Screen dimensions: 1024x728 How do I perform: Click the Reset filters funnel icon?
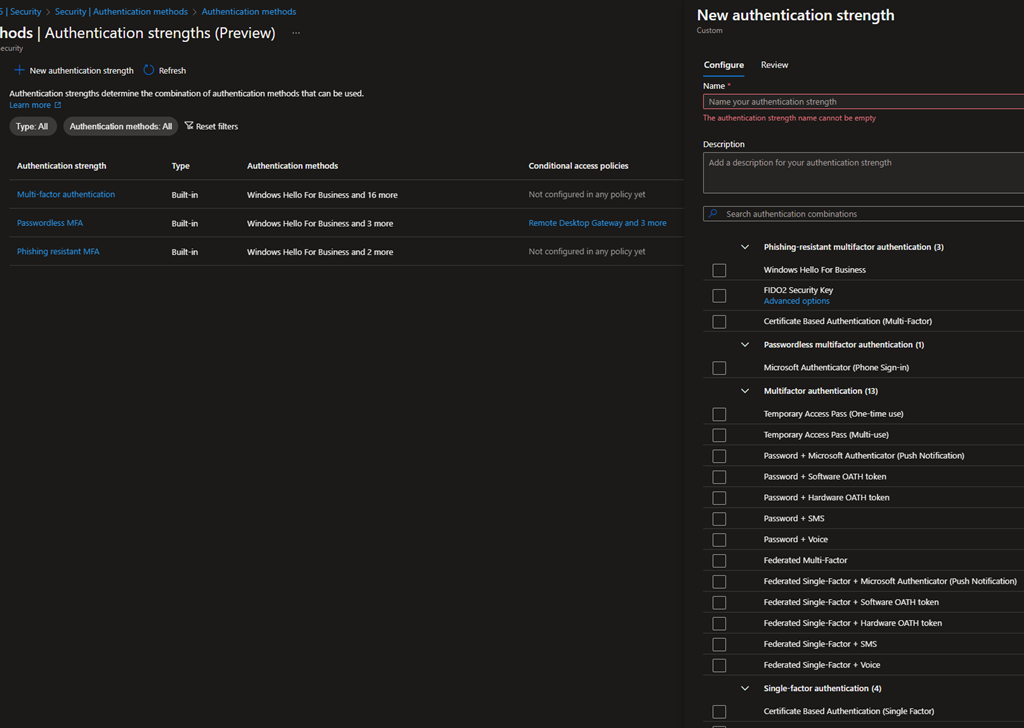coord(189,126)
